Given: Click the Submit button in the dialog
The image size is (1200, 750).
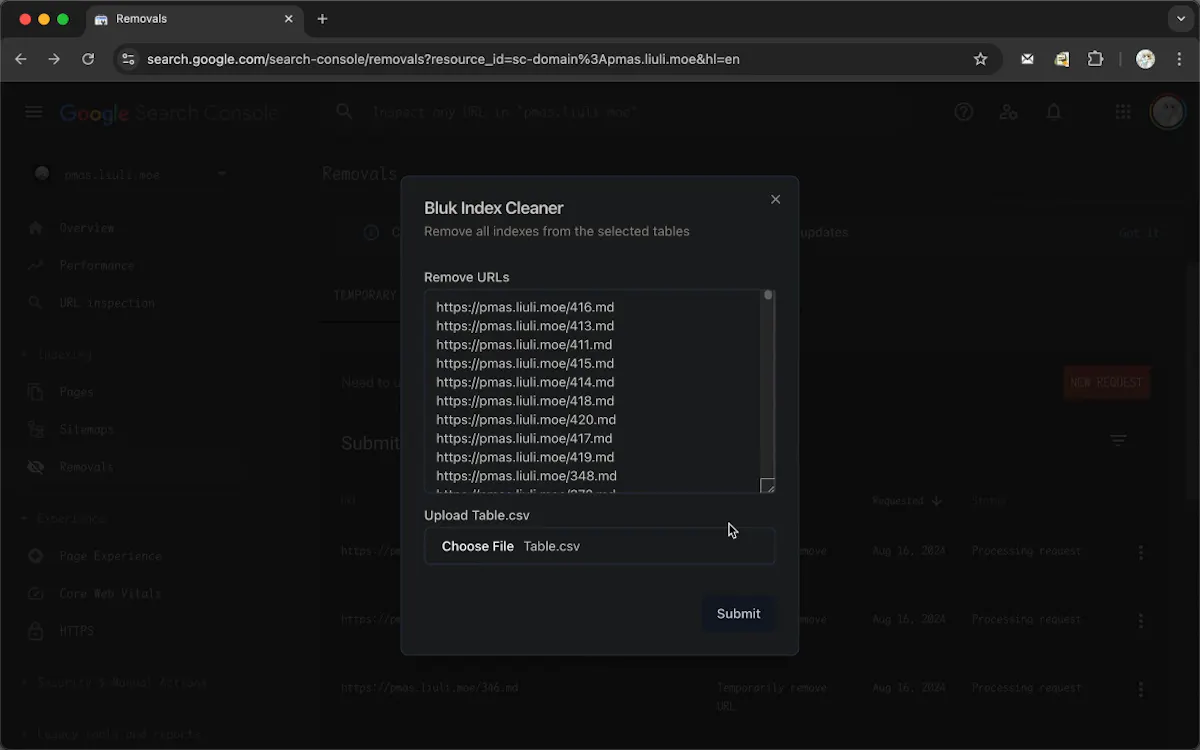Looking at the screenshot, I should click(x=739, y=614).
